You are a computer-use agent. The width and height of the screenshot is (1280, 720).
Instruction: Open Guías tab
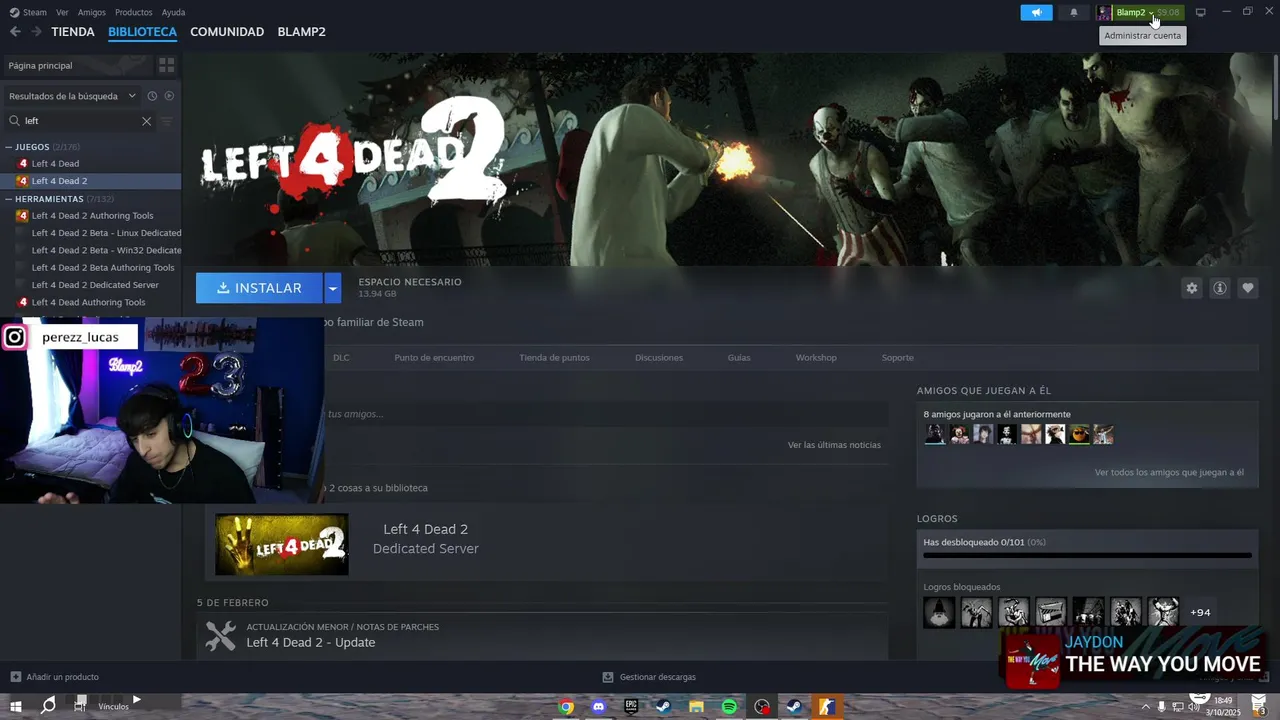739,357
